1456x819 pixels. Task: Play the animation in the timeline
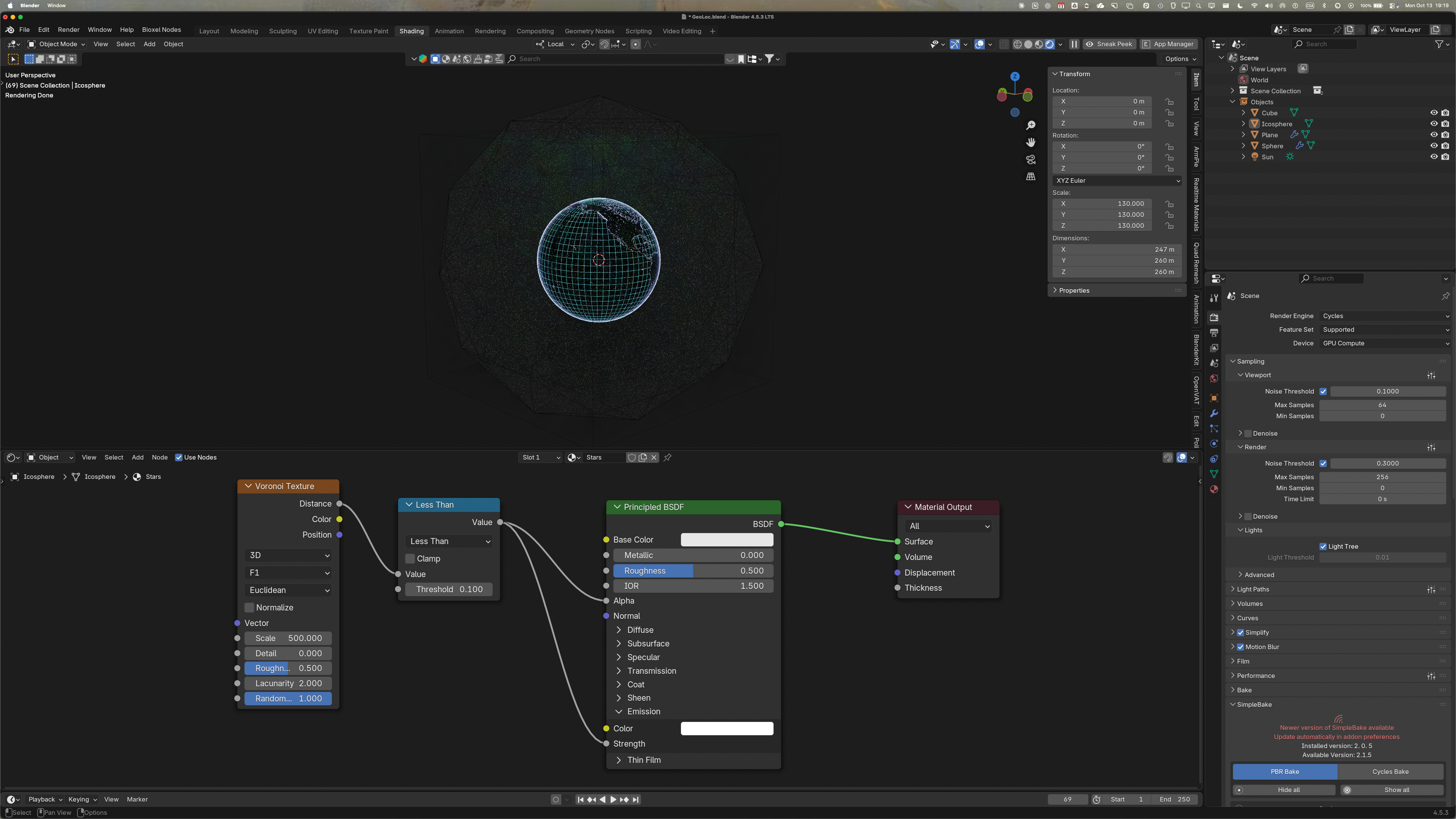(x=613, y=799)
